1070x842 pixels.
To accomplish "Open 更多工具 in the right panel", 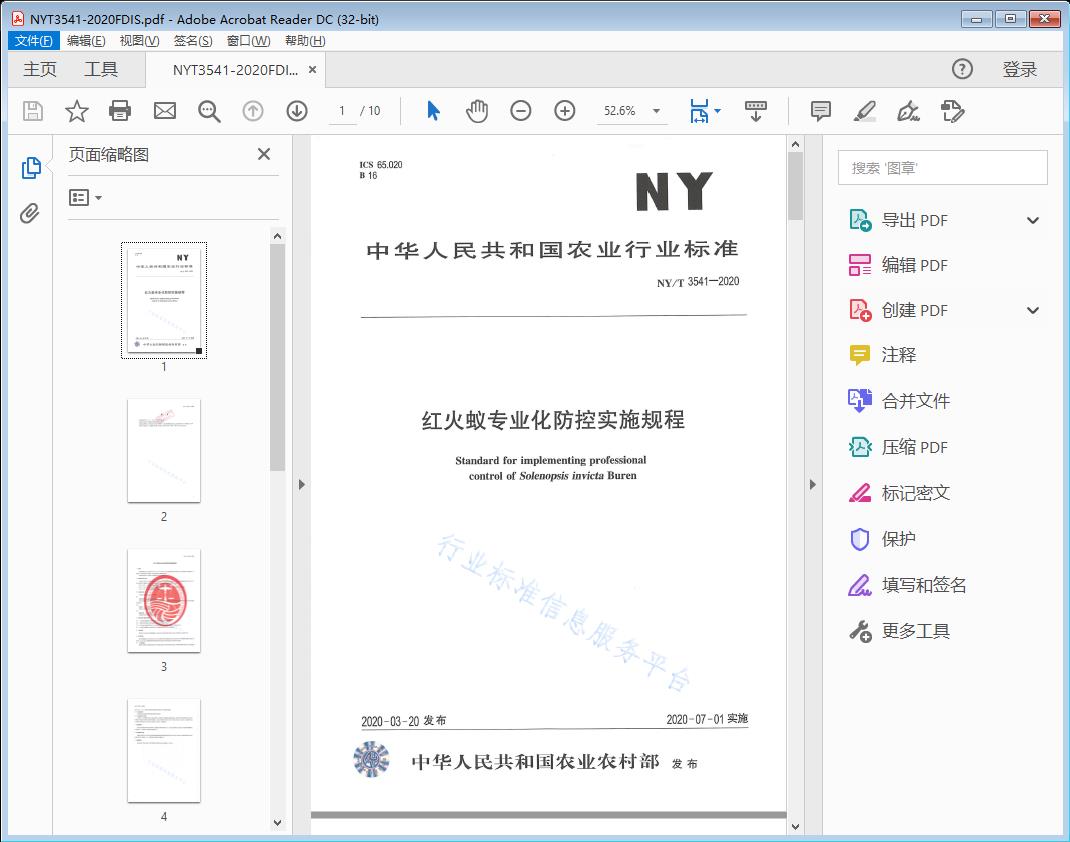I will click(x=916, y=630).
